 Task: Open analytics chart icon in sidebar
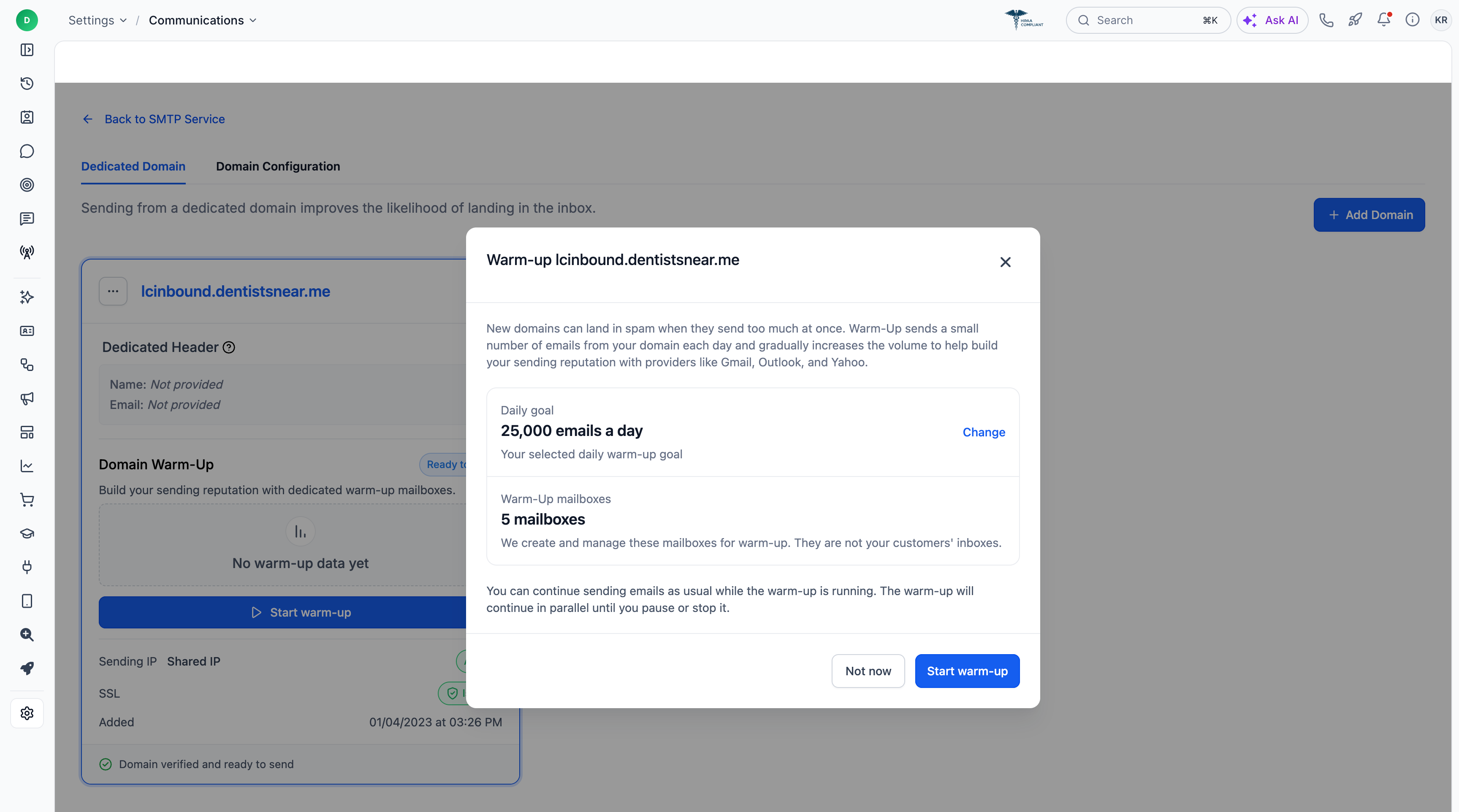[x=27, y=466]
